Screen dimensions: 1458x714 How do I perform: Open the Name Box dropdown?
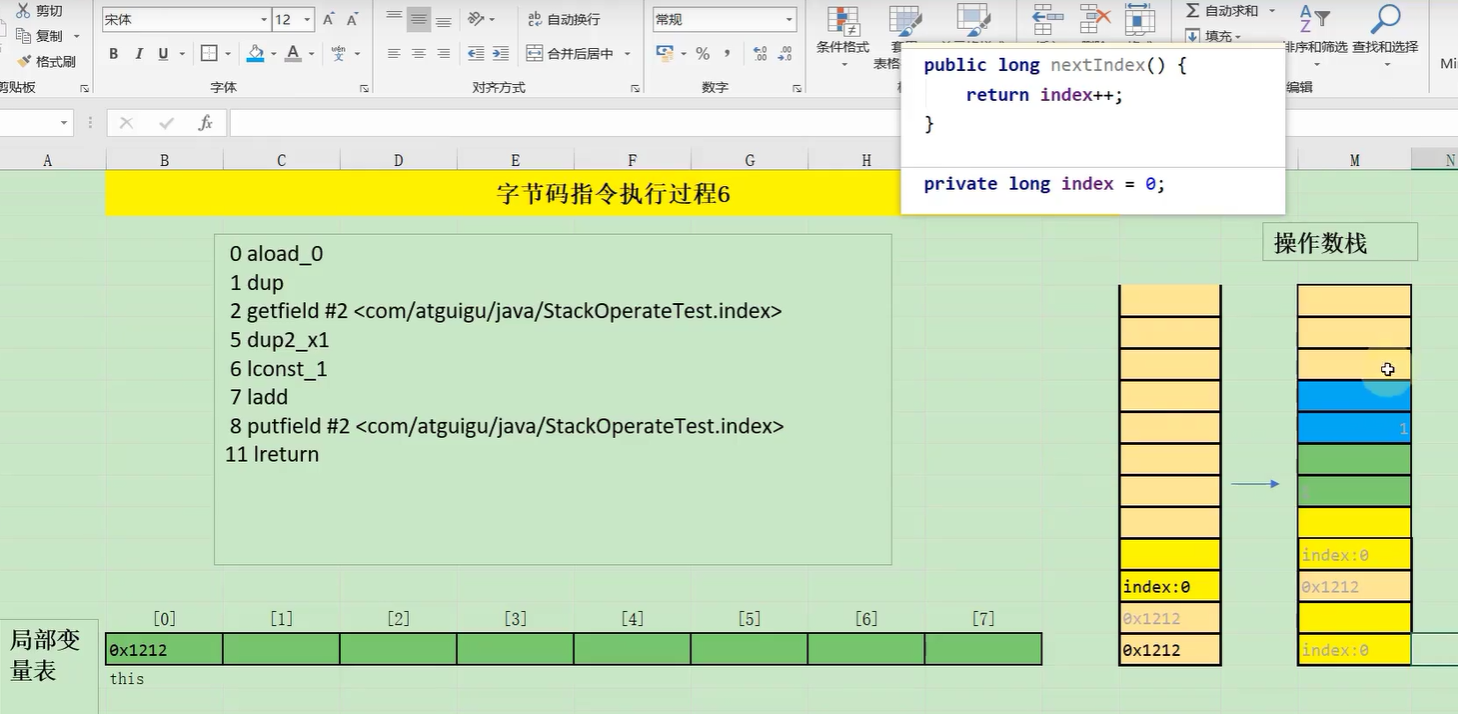65,123
